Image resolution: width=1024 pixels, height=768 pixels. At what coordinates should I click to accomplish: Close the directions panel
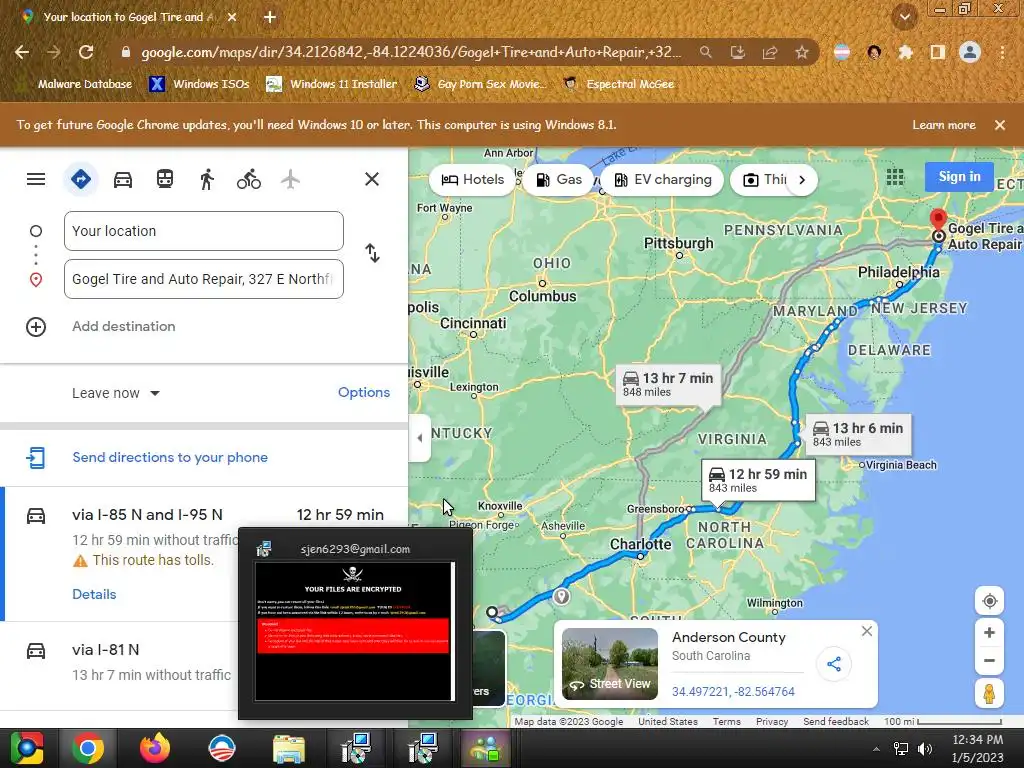[x=372, y=179]
